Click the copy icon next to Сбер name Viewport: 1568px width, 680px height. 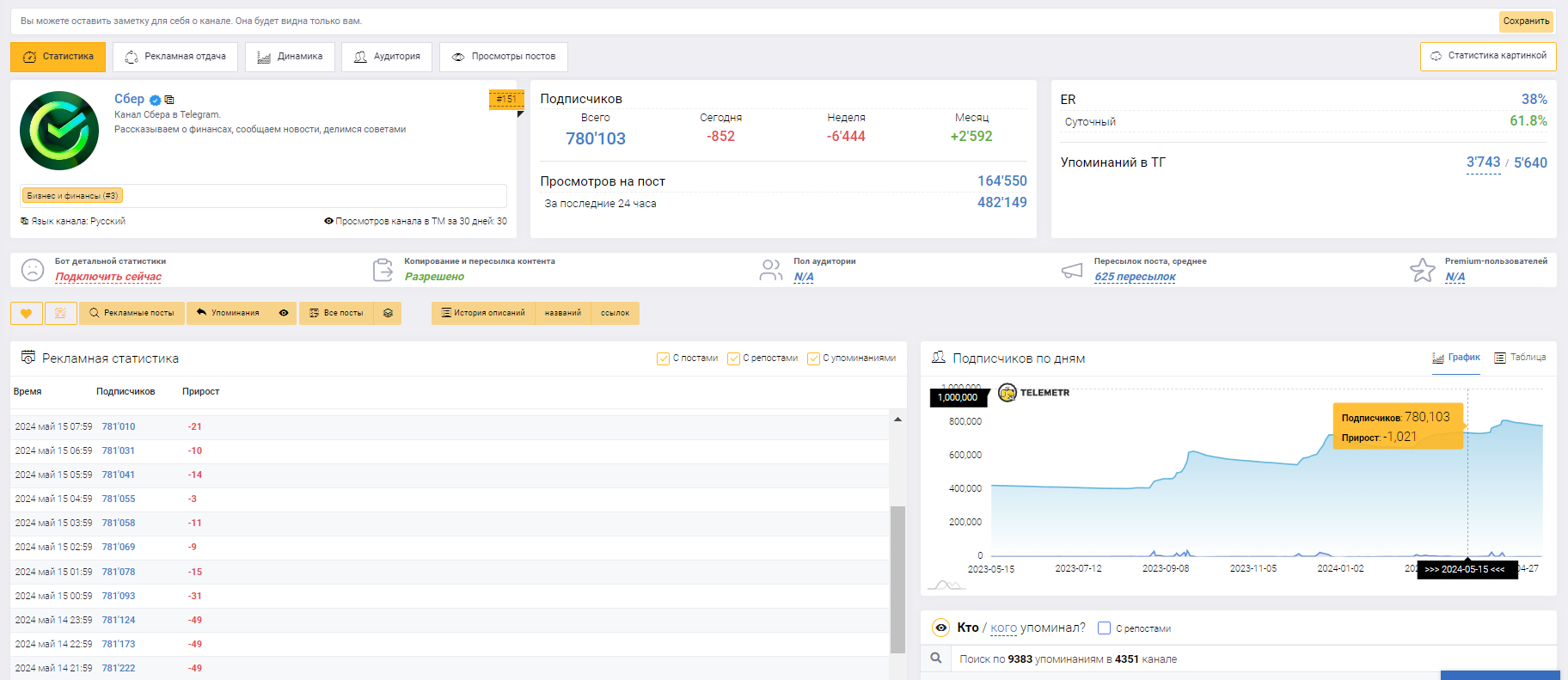click(169, 100)
